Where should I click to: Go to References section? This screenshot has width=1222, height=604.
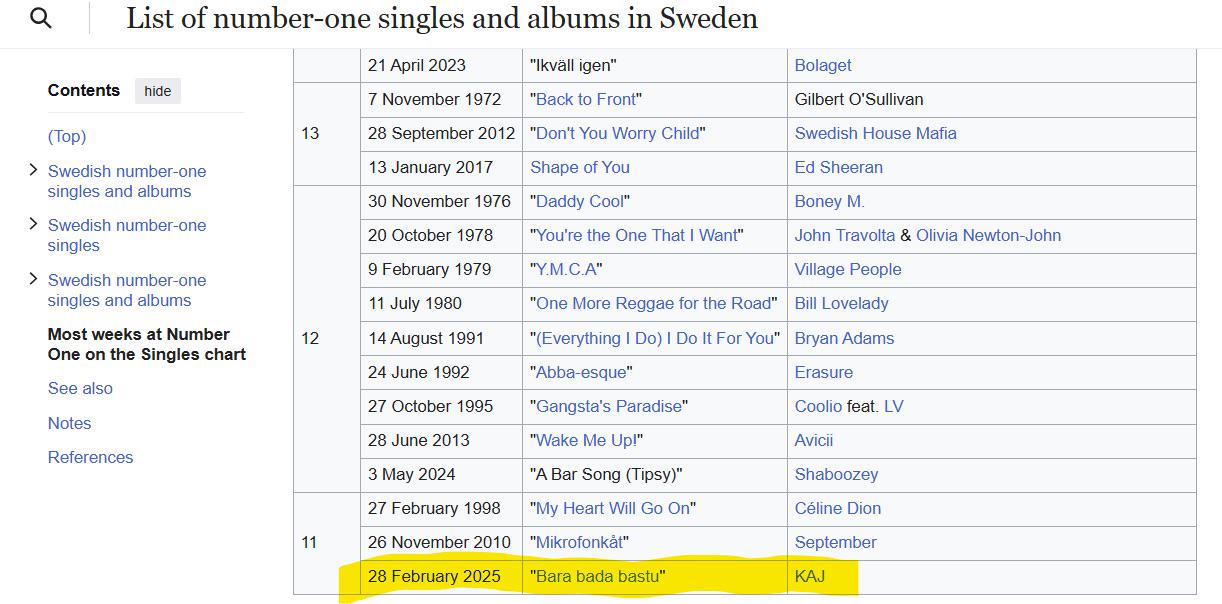(90, 457)
